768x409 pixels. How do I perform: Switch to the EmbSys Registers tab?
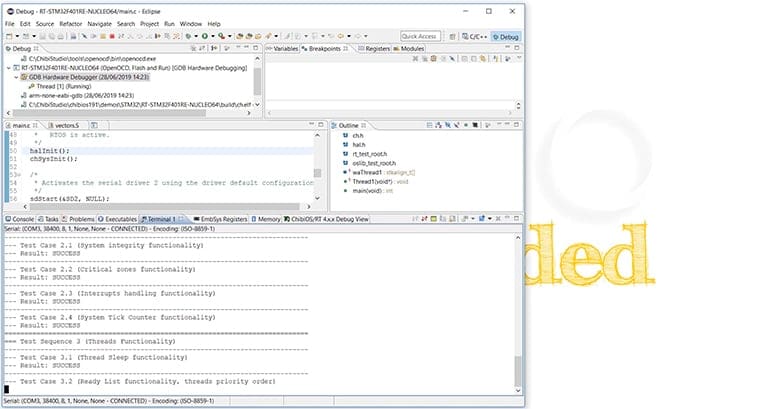(x=220, y=219)
